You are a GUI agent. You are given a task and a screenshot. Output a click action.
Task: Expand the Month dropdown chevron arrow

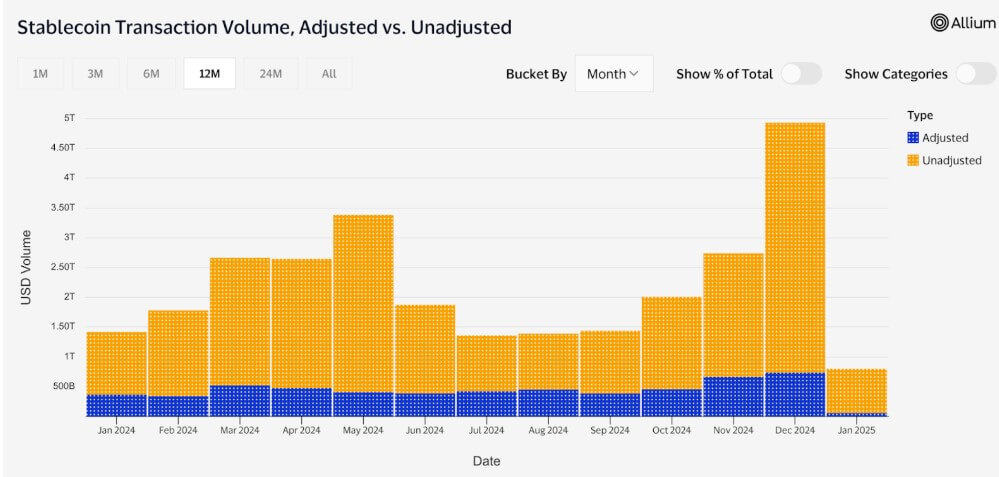click(x=634, y=74)
